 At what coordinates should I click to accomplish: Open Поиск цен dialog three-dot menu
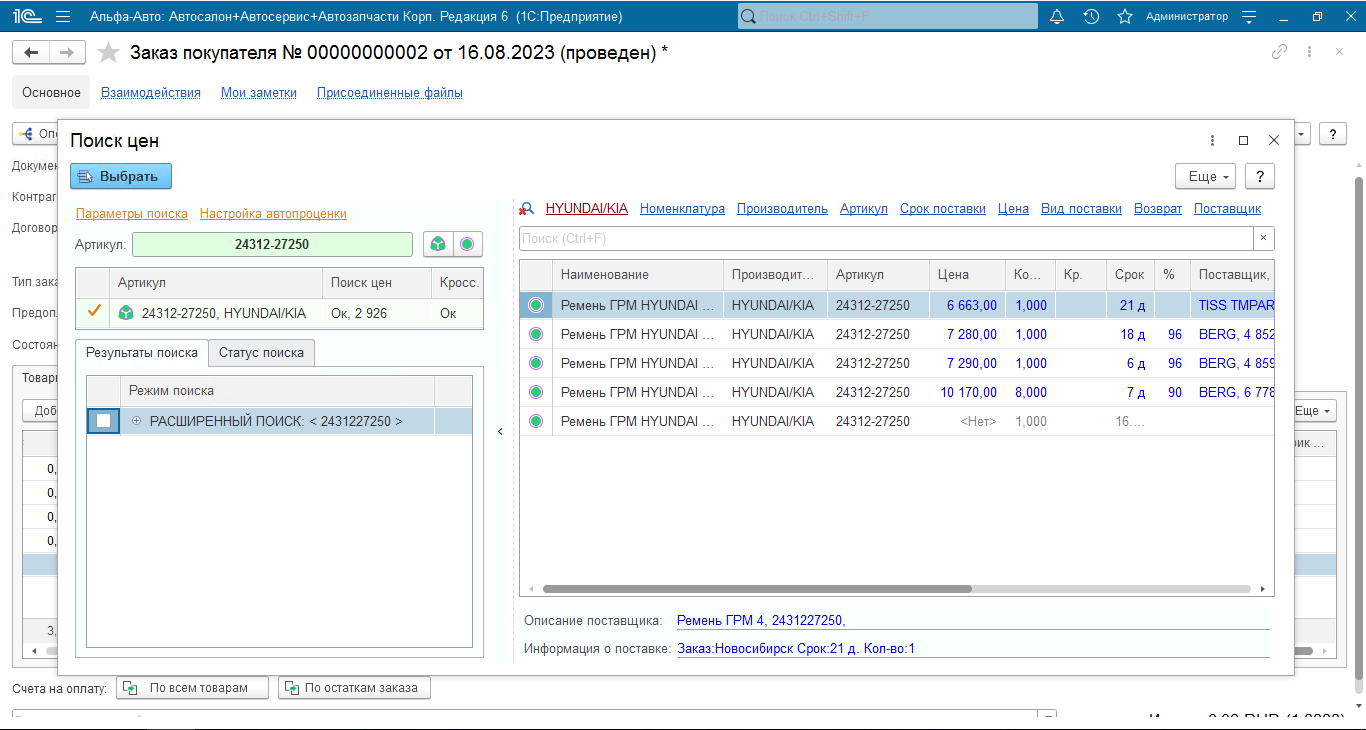[1213, 141]
